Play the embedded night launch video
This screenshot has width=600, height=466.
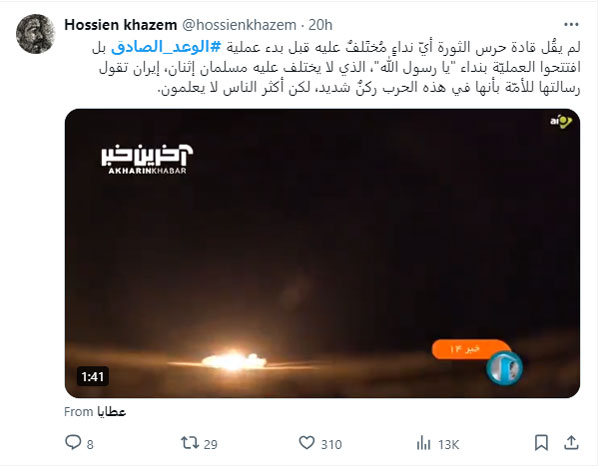tap(322, 253)
